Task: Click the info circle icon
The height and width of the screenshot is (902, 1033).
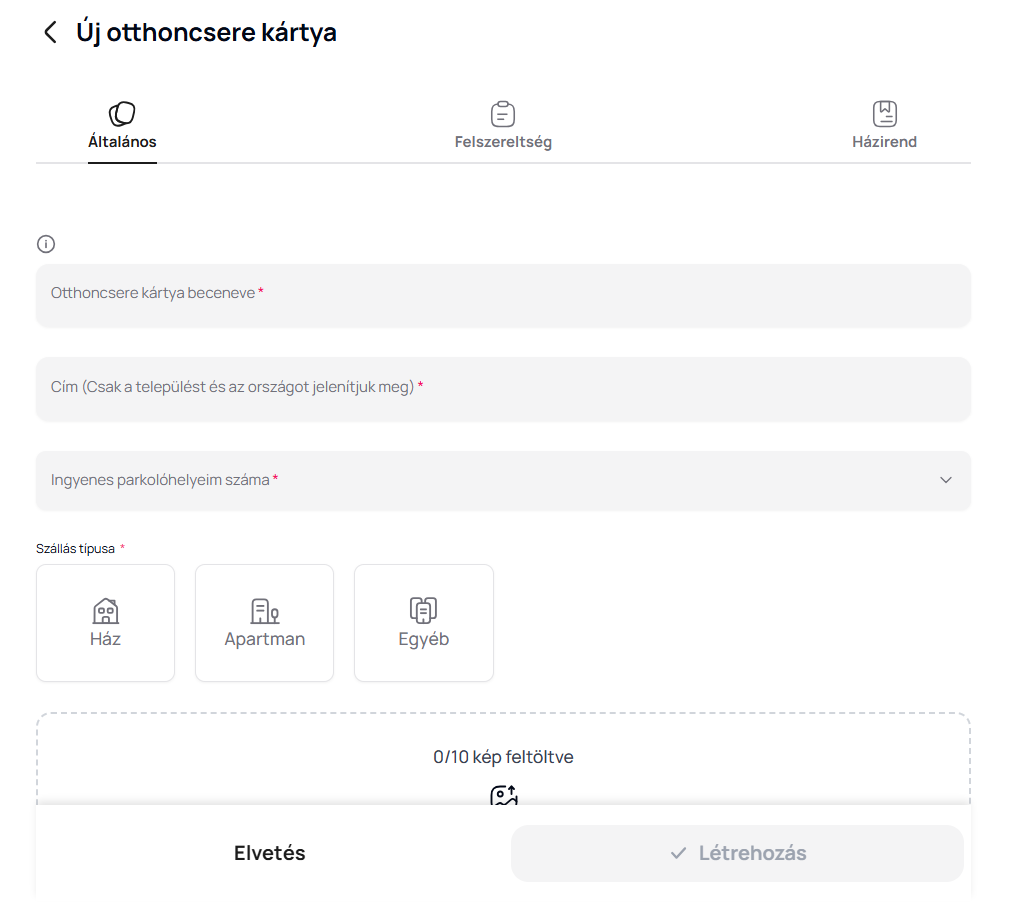Action: (x=46, y=244)
